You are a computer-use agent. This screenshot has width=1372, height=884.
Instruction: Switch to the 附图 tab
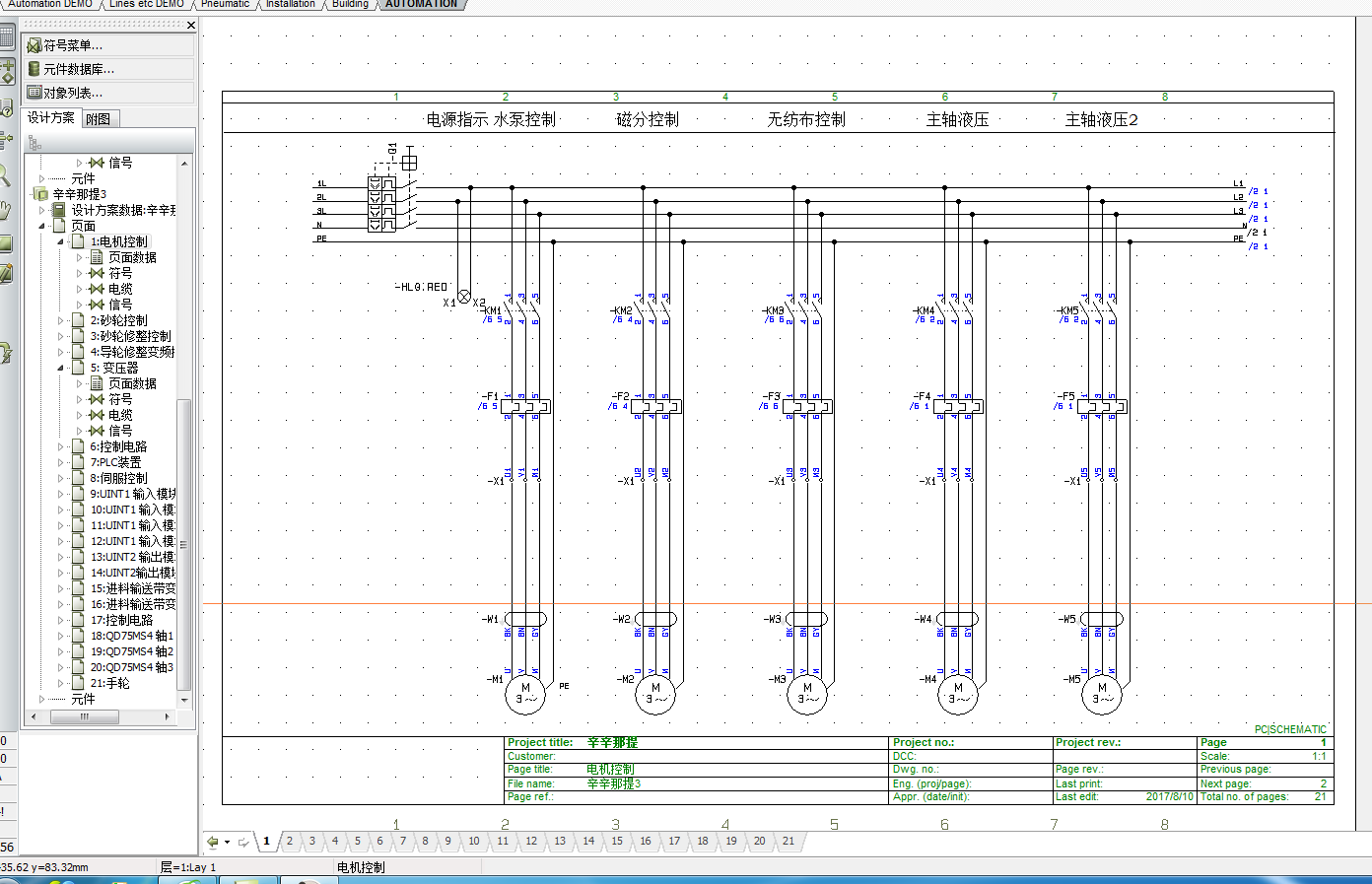[x=99, y=119]
